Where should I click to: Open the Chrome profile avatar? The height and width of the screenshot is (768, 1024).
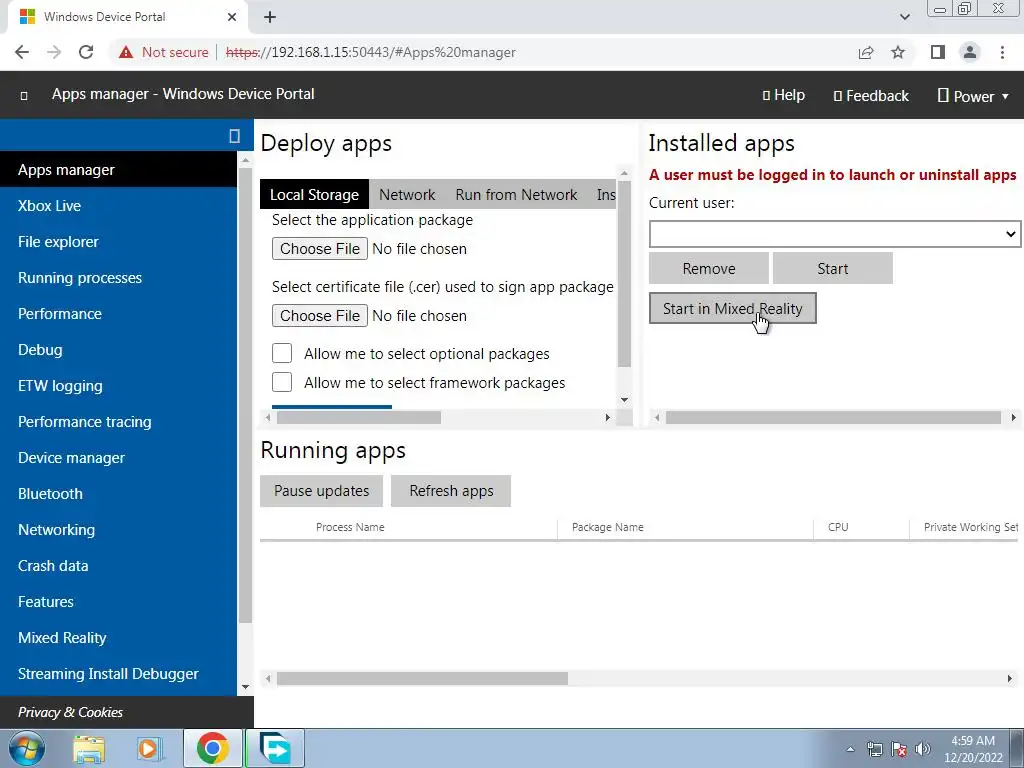pos(970,52)
